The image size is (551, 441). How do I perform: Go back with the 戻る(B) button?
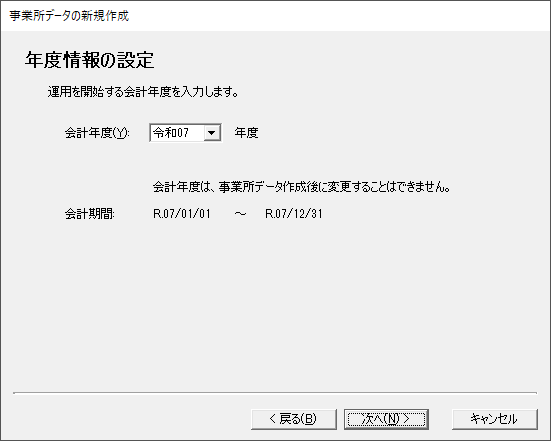point(294,419)
